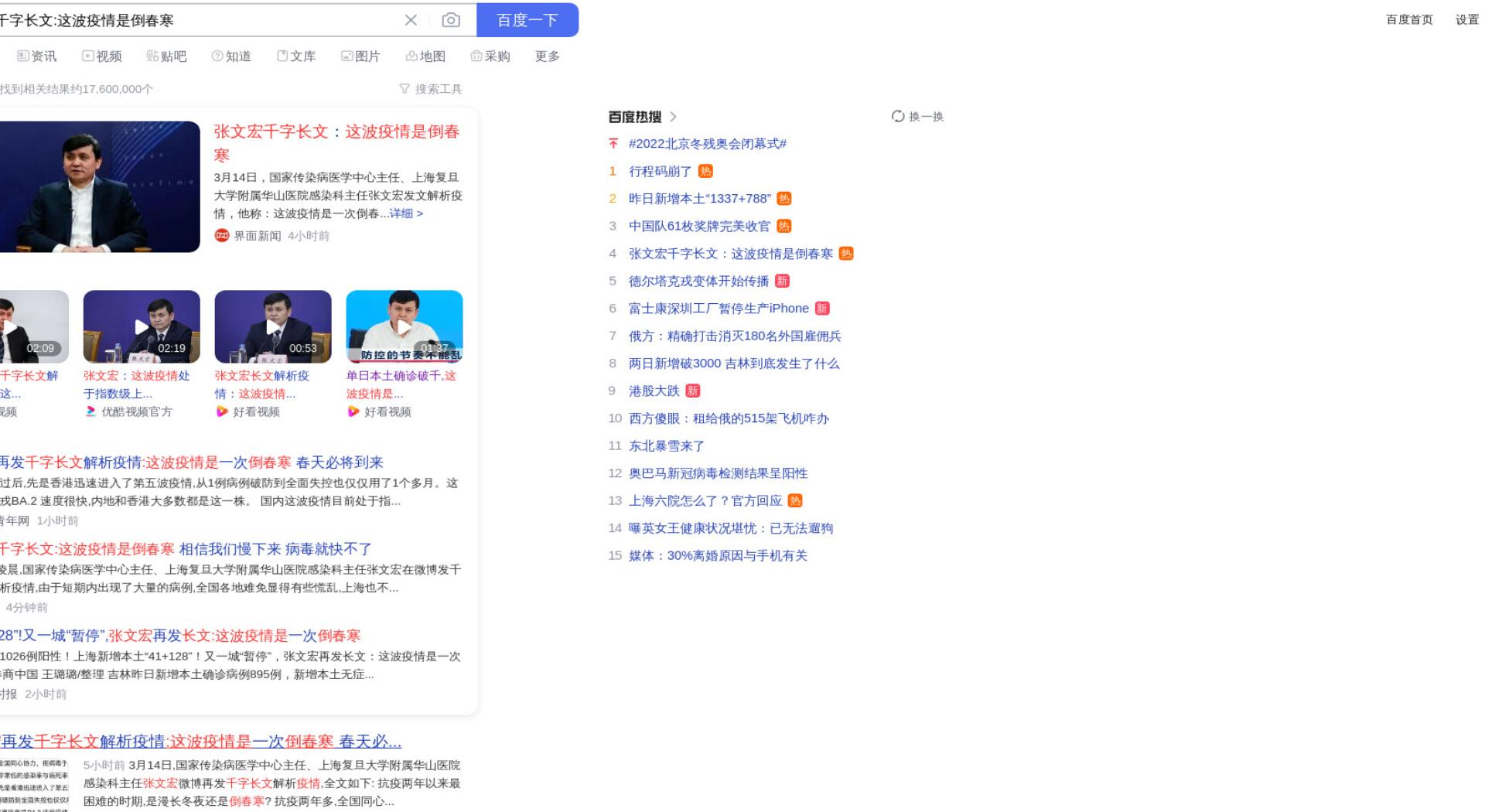Switch to the 图片 tab
Viewport: 1485px width, 812px height.
tap(360, 56)
